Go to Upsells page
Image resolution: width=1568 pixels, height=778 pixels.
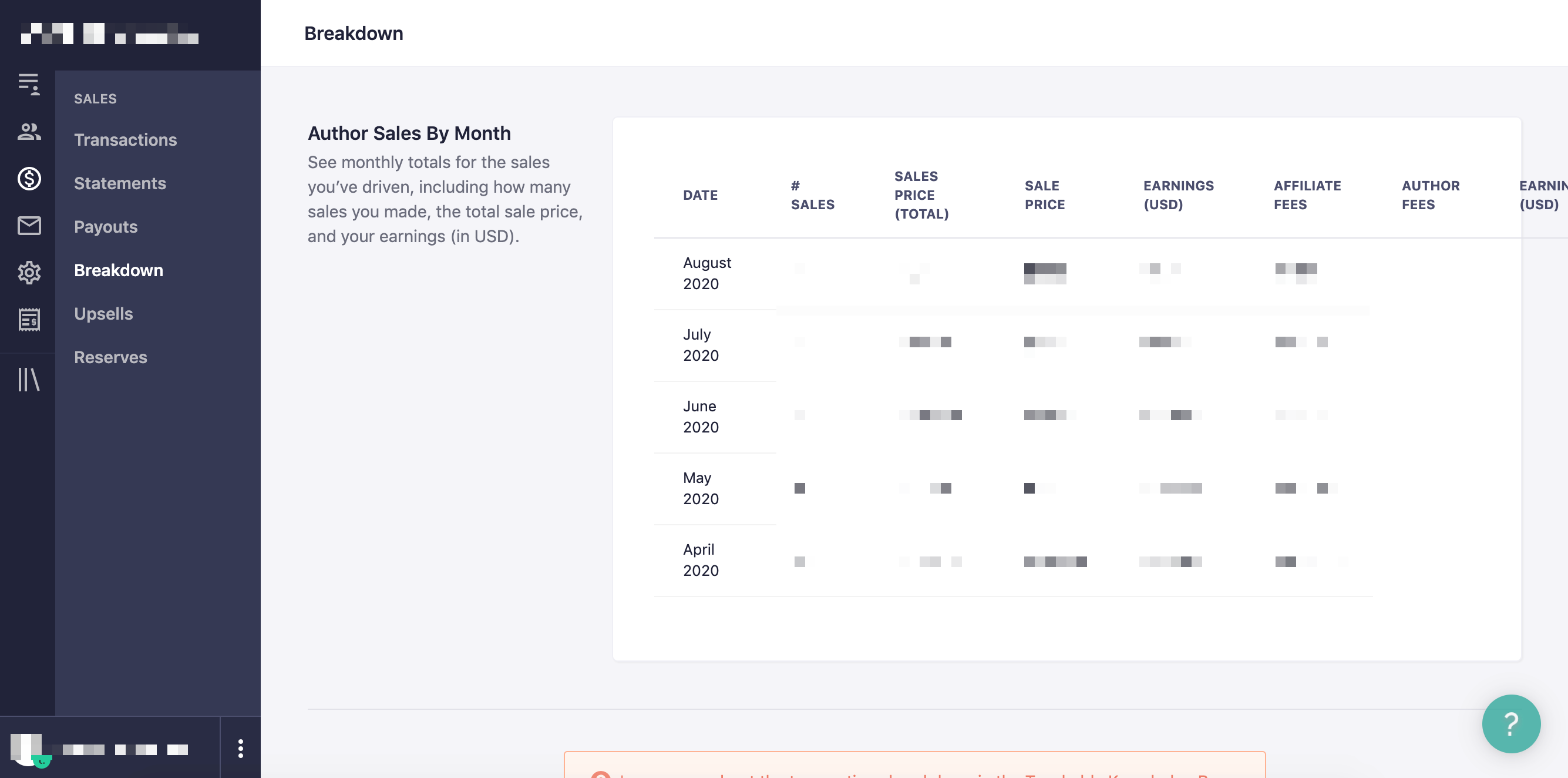click(x=103, y=314)
